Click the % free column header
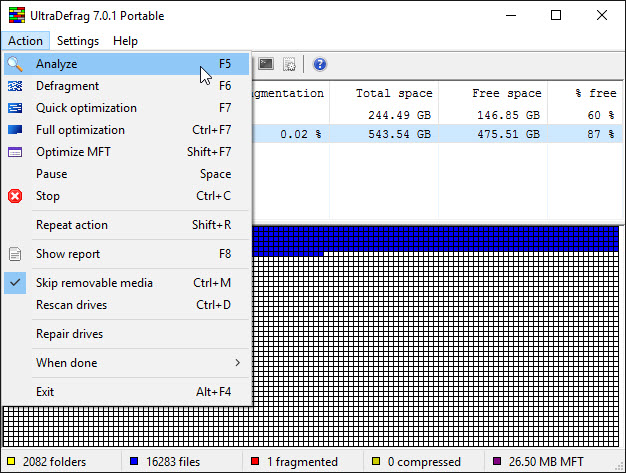 tap(585, 93)
